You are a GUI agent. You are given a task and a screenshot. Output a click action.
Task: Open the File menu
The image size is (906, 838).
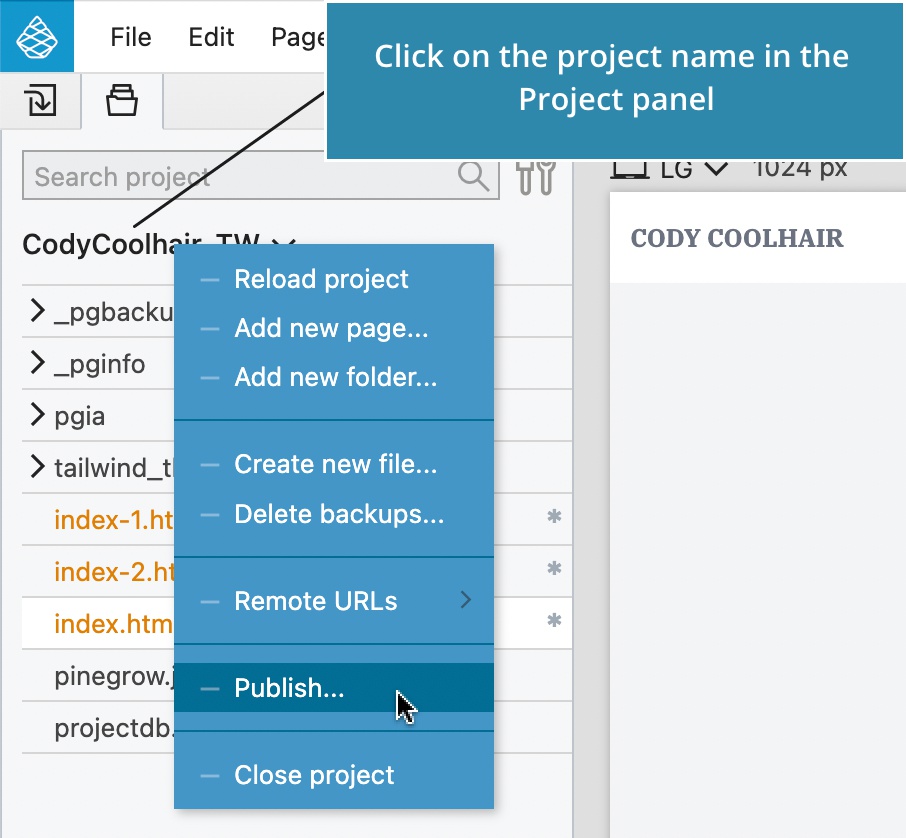pos(131,37)
